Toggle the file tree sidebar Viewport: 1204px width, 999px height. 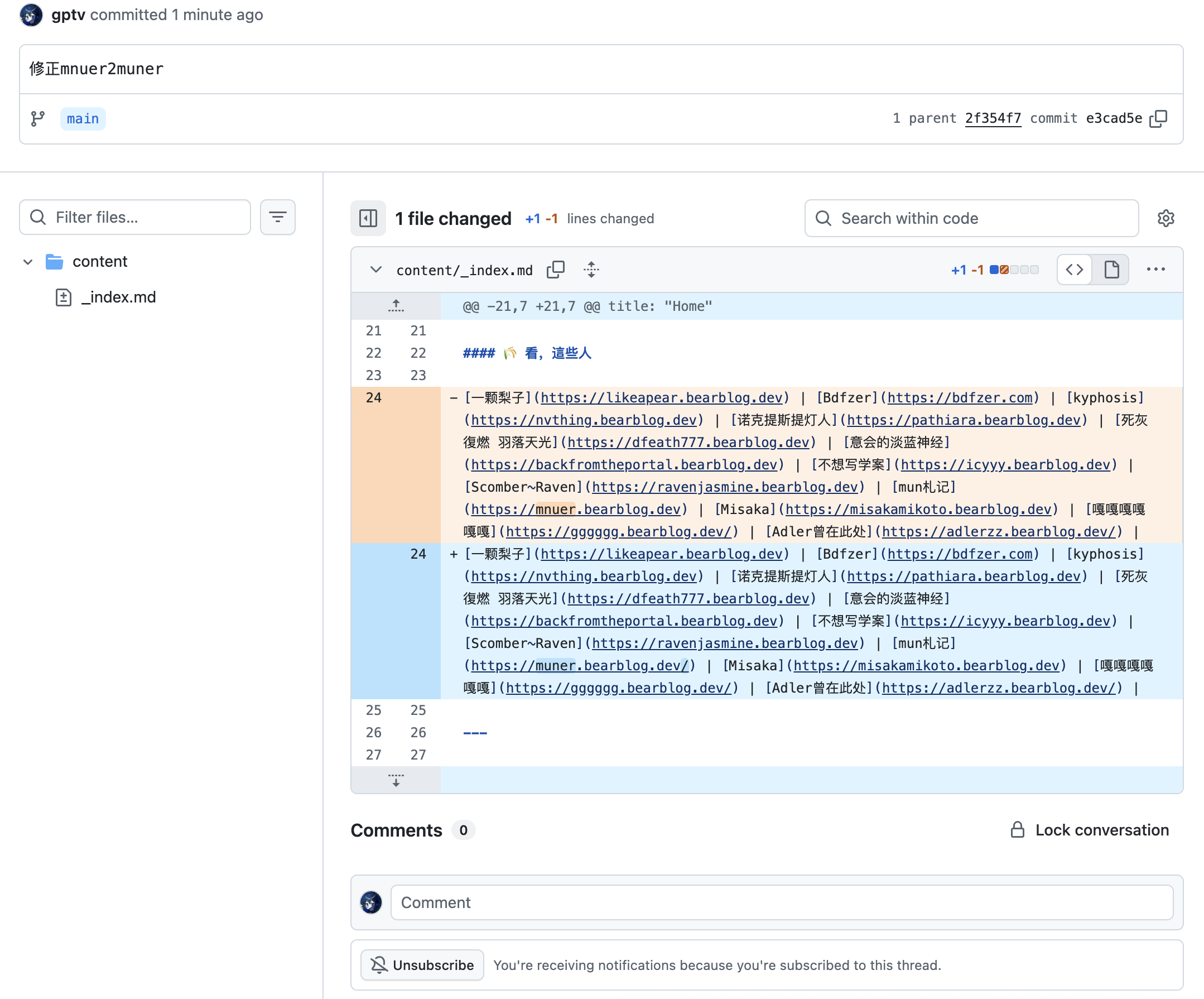[368, 218]
